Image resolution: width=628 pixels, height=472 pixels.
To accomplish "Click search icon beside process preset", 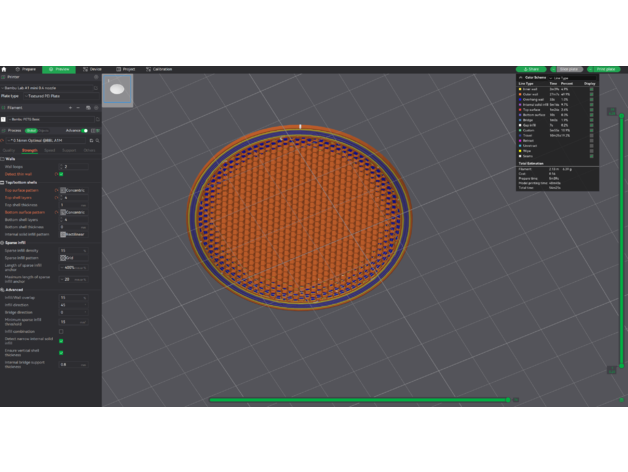I will tap(96, 141).
